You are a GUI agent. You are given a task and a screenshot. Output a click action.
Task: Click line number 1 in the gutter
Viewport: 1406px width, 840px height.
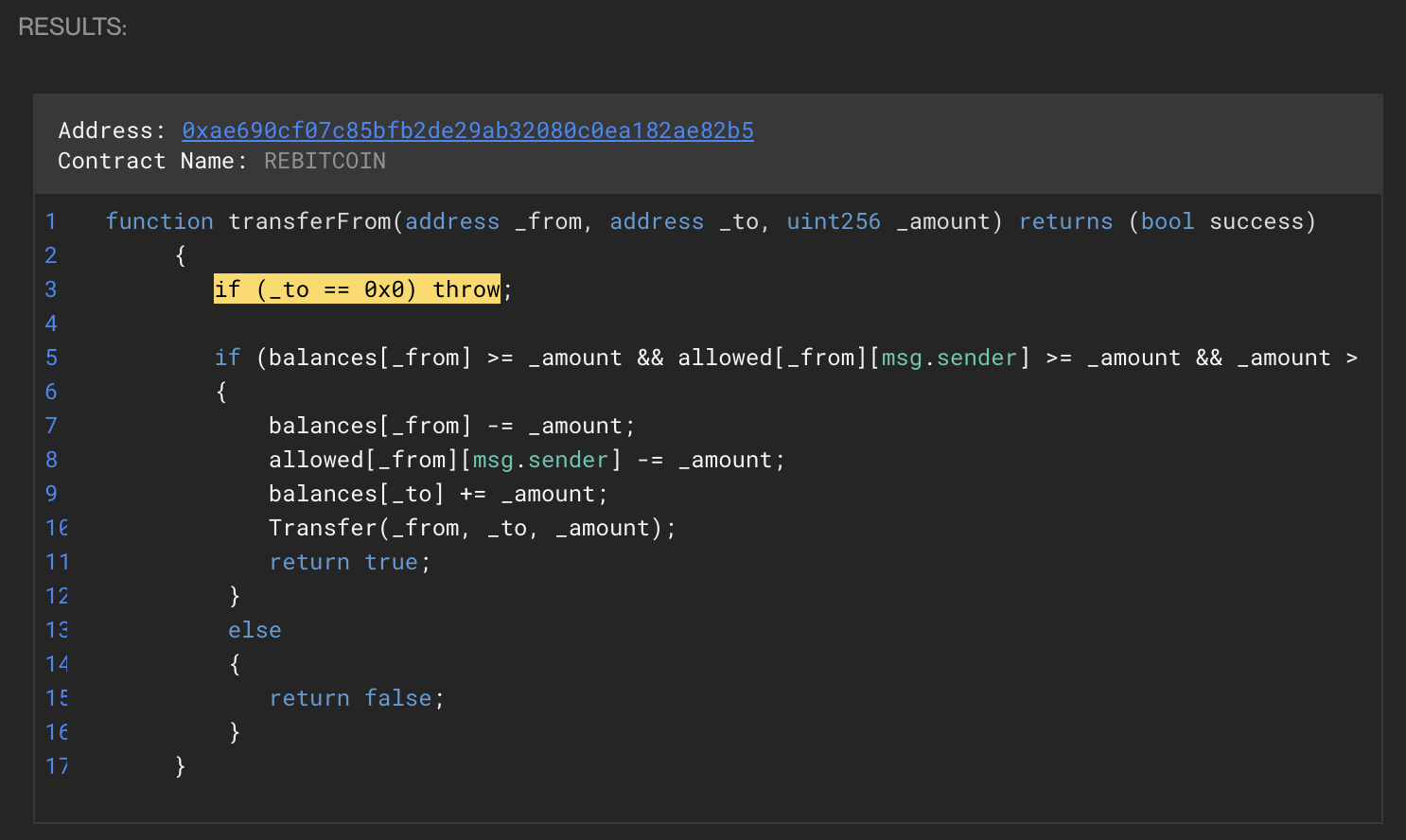[51, 221]
